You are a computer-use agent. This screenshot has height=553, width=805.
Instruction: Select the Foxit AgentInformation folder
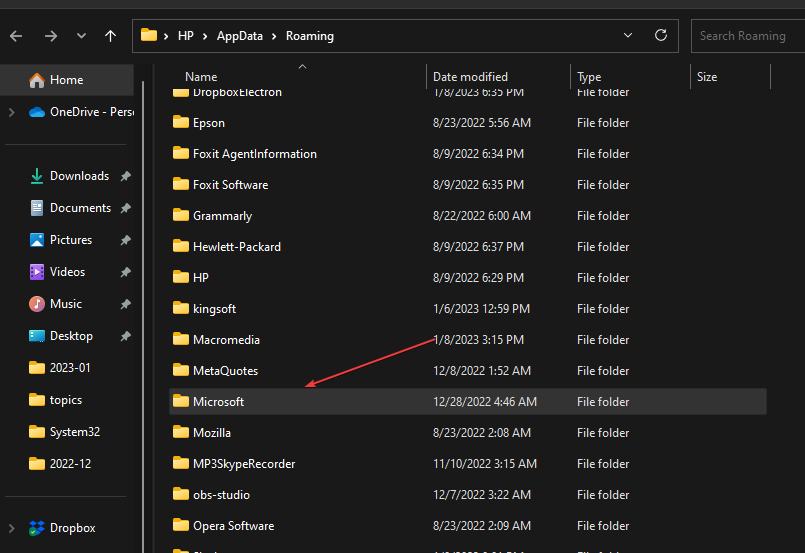255,154
